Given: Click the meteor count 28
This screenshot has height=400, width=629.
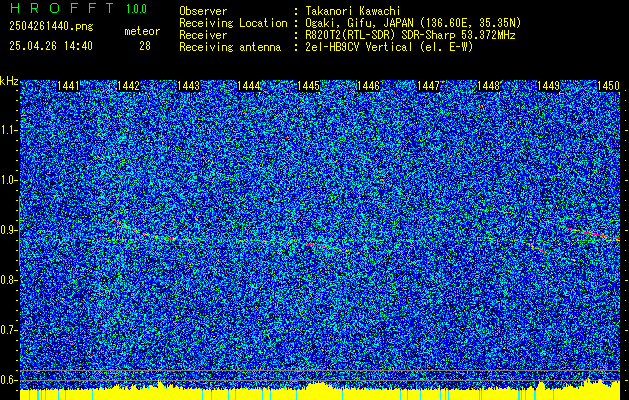Looking at the screenshot, I should click(x=145, y=46).
